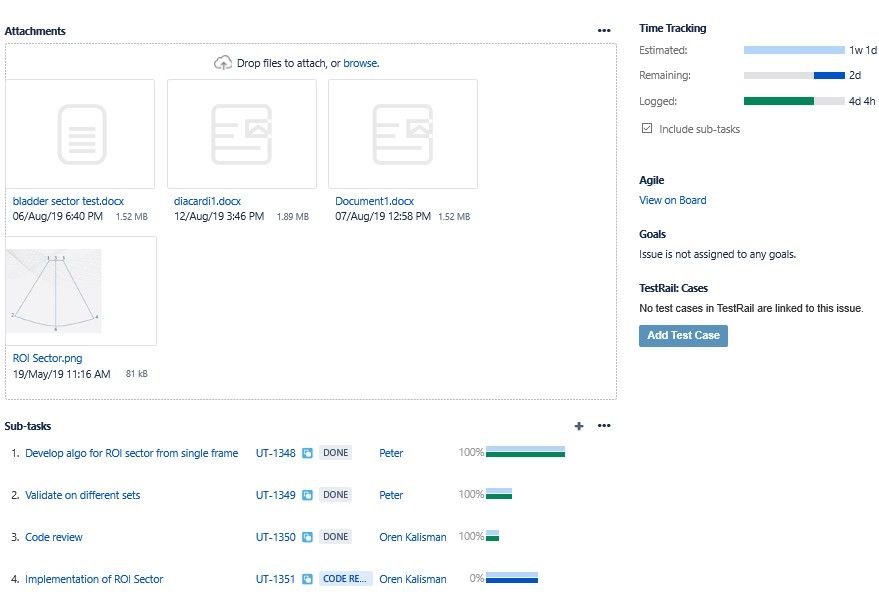The height and width of the screenshot is (600, 879).
Task: Click the '4d 4h' logged value
Action: (x=862, y=101)
